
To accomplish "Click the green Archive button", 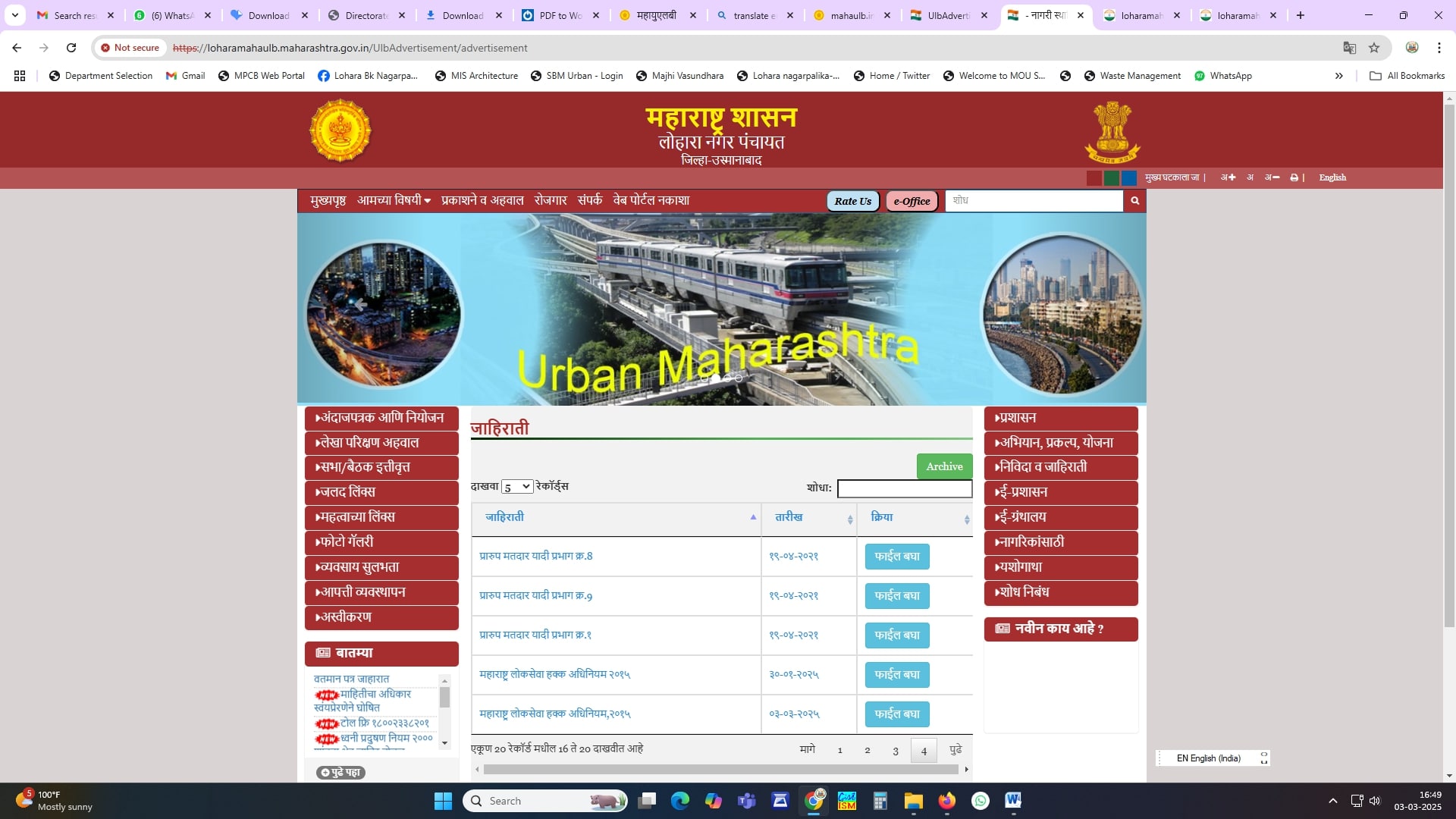I will tap(944, 466).
